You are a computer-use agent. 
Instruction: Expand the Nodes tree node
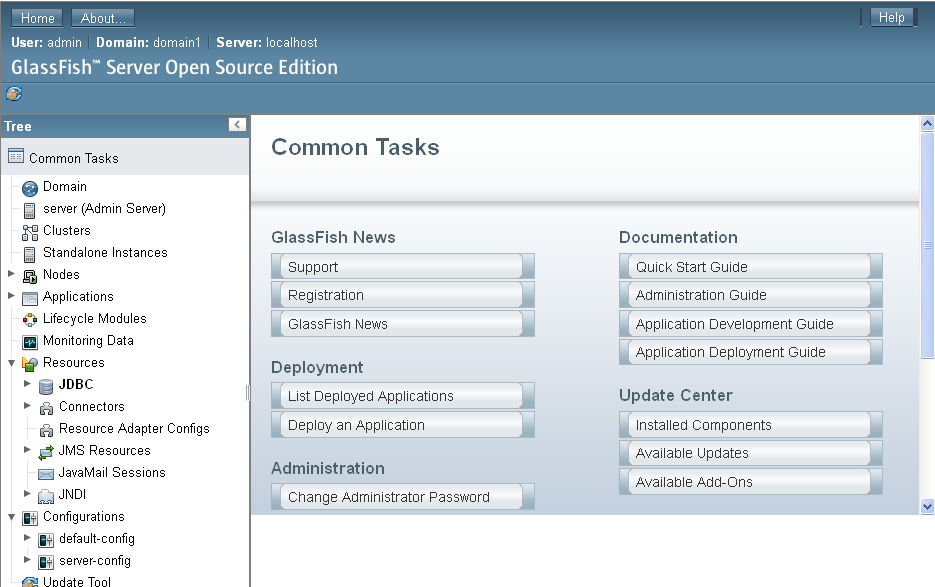11,273
